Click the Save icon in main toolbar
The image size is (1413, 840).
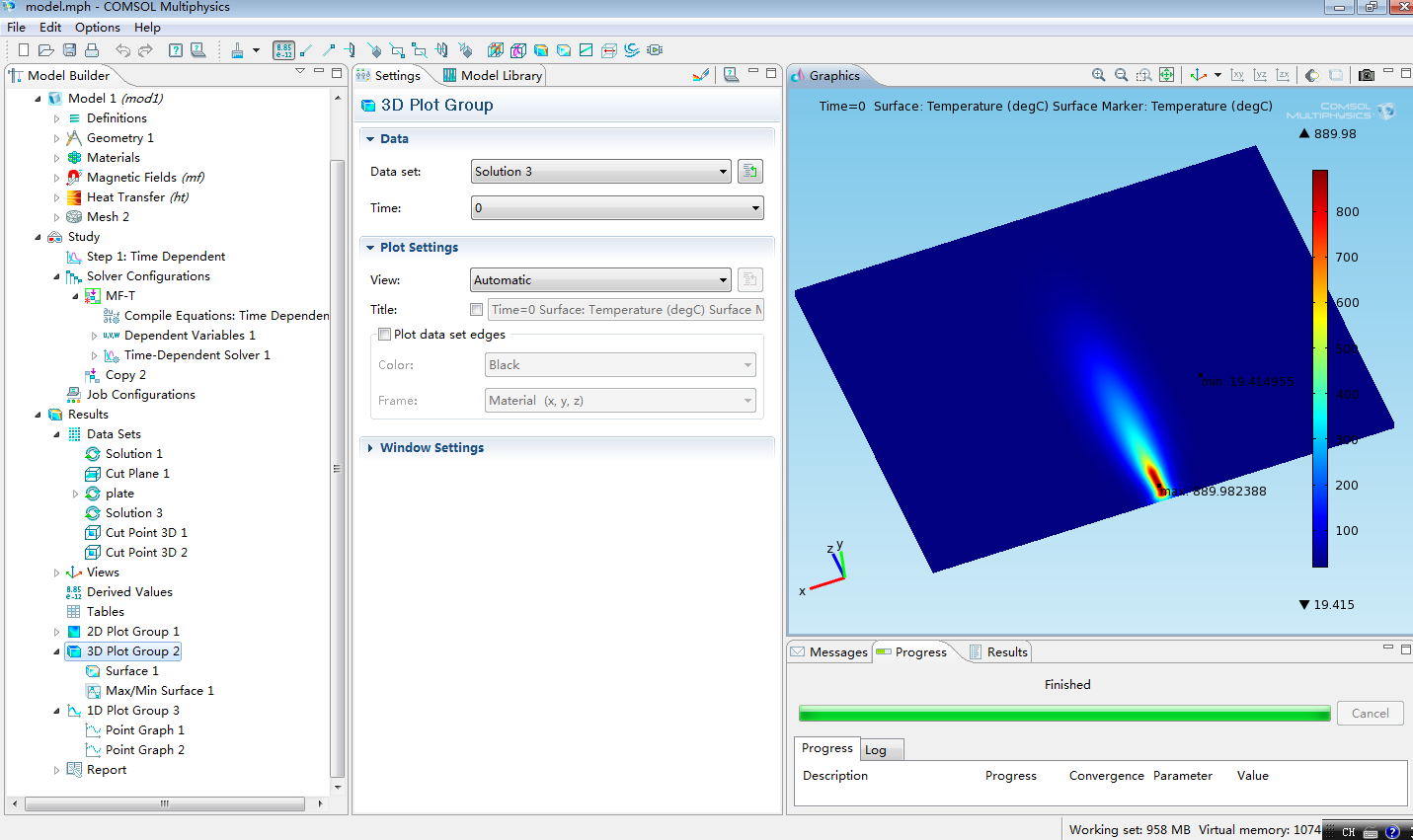[x=69, y=50]
